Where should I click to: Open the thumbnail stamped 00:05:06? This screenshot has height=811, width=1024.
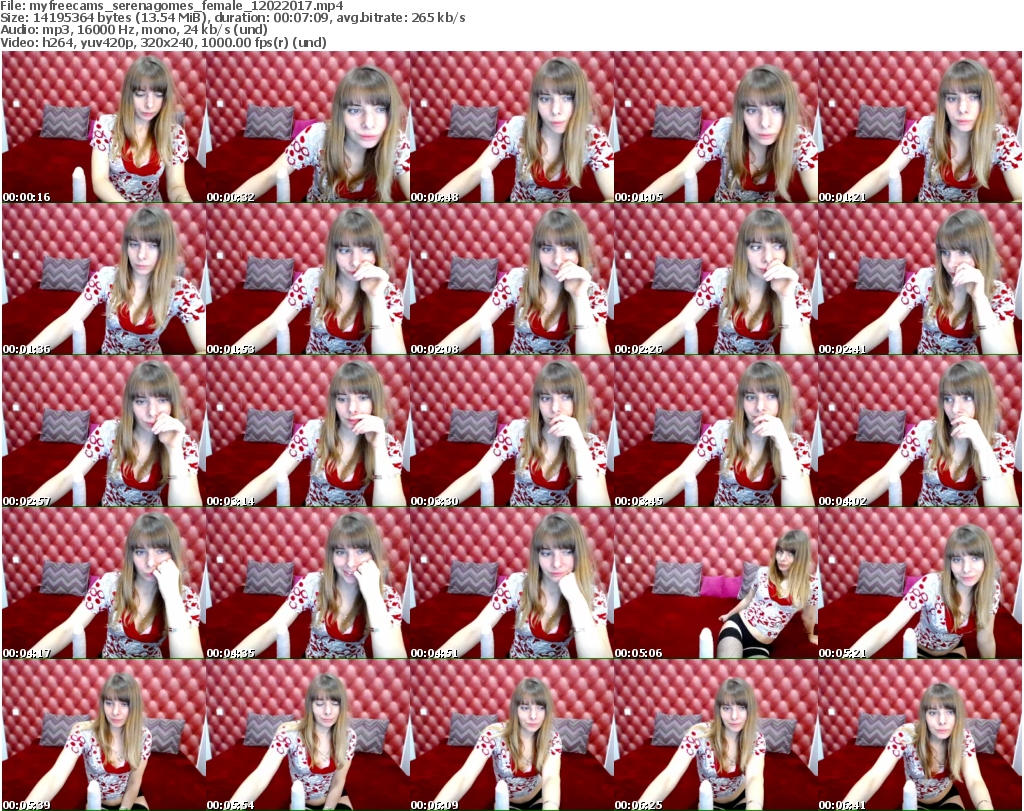[x=716, y=583]
